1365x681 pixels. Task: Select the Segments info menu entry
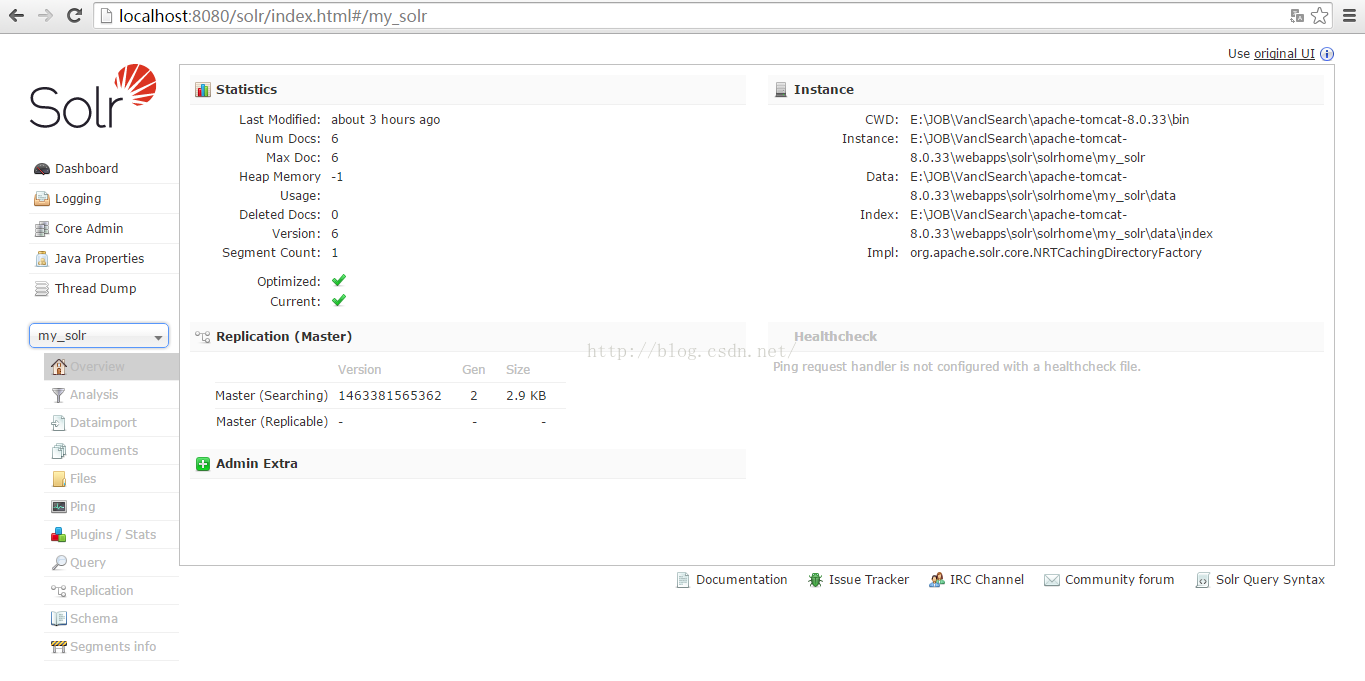point(111,647)
